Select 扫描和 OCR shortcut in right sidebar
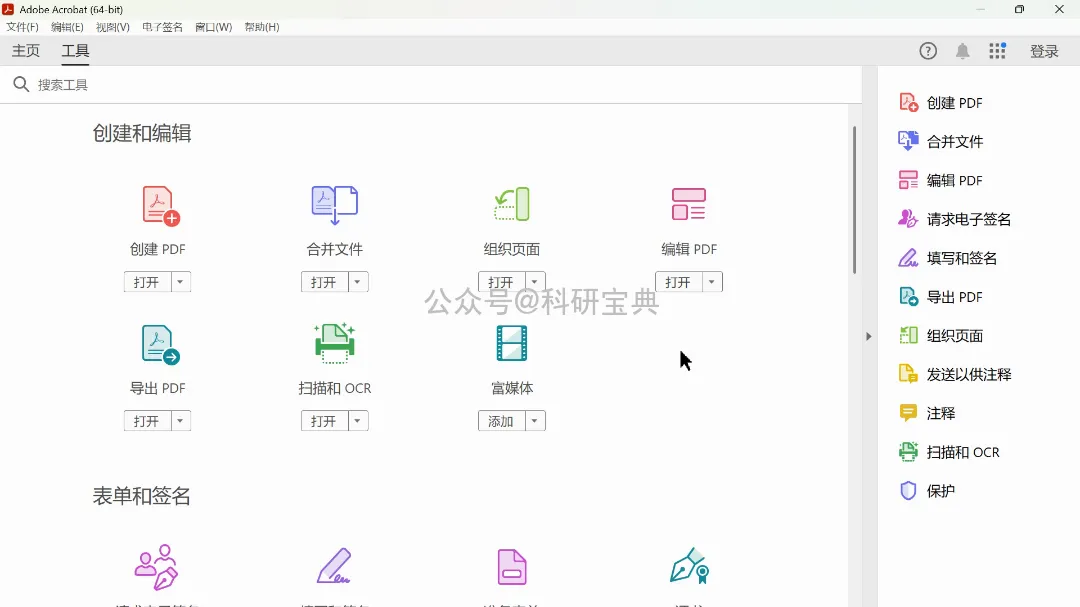 (x=949, y=452)
